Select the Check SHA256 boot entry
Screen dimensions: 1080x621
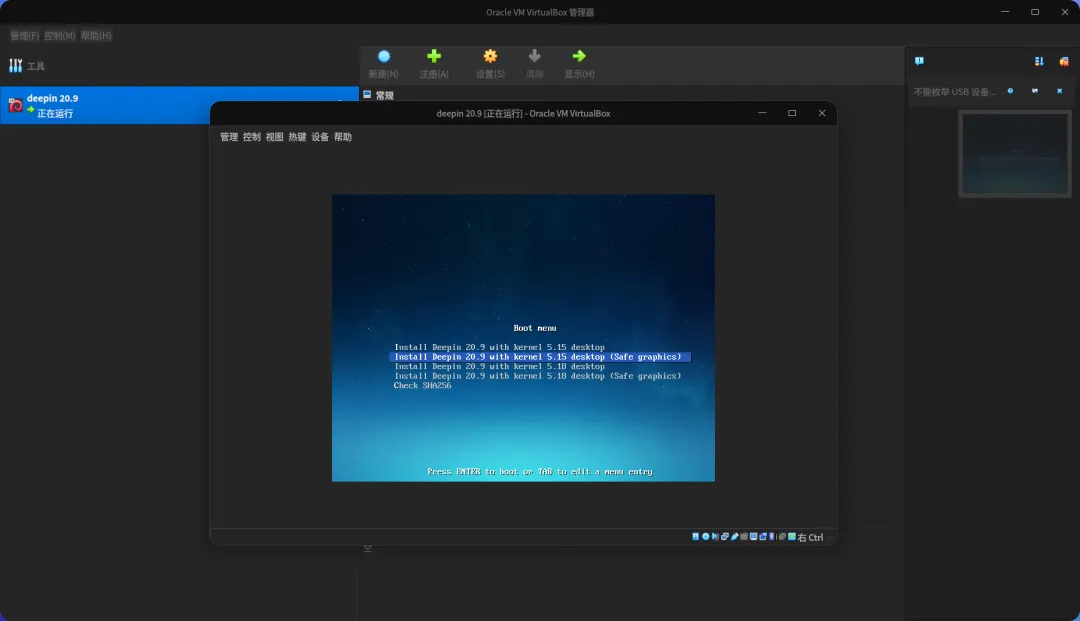[422, 386]
